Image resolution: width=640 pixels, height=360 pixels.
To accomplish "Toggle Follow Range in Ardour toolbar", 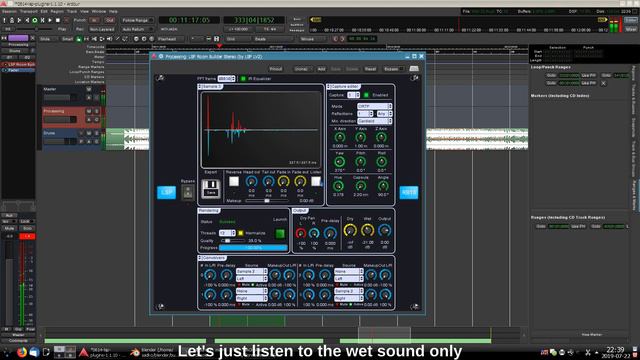I will tap(137, 20).
